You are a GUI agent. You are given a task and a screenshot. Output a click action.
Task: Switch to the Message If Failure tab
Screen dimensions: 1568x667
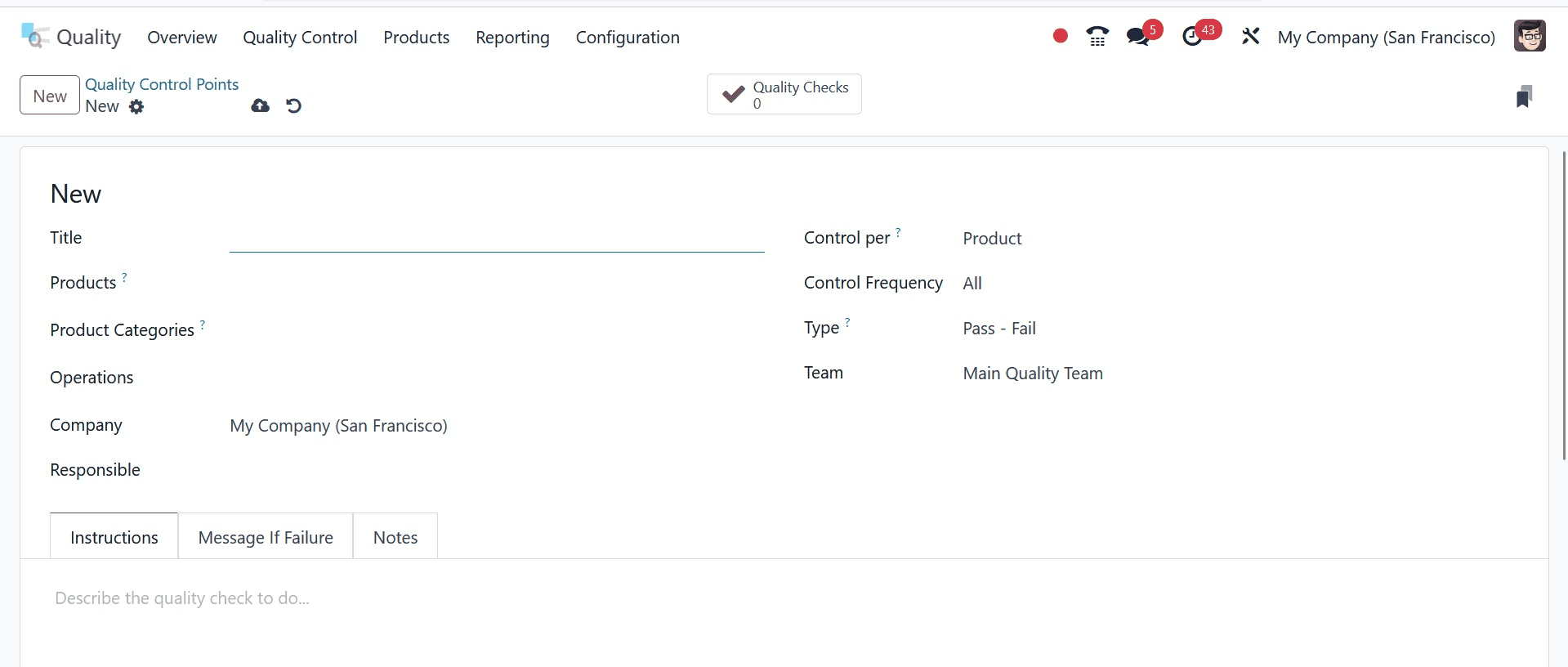tap(266, 537)
